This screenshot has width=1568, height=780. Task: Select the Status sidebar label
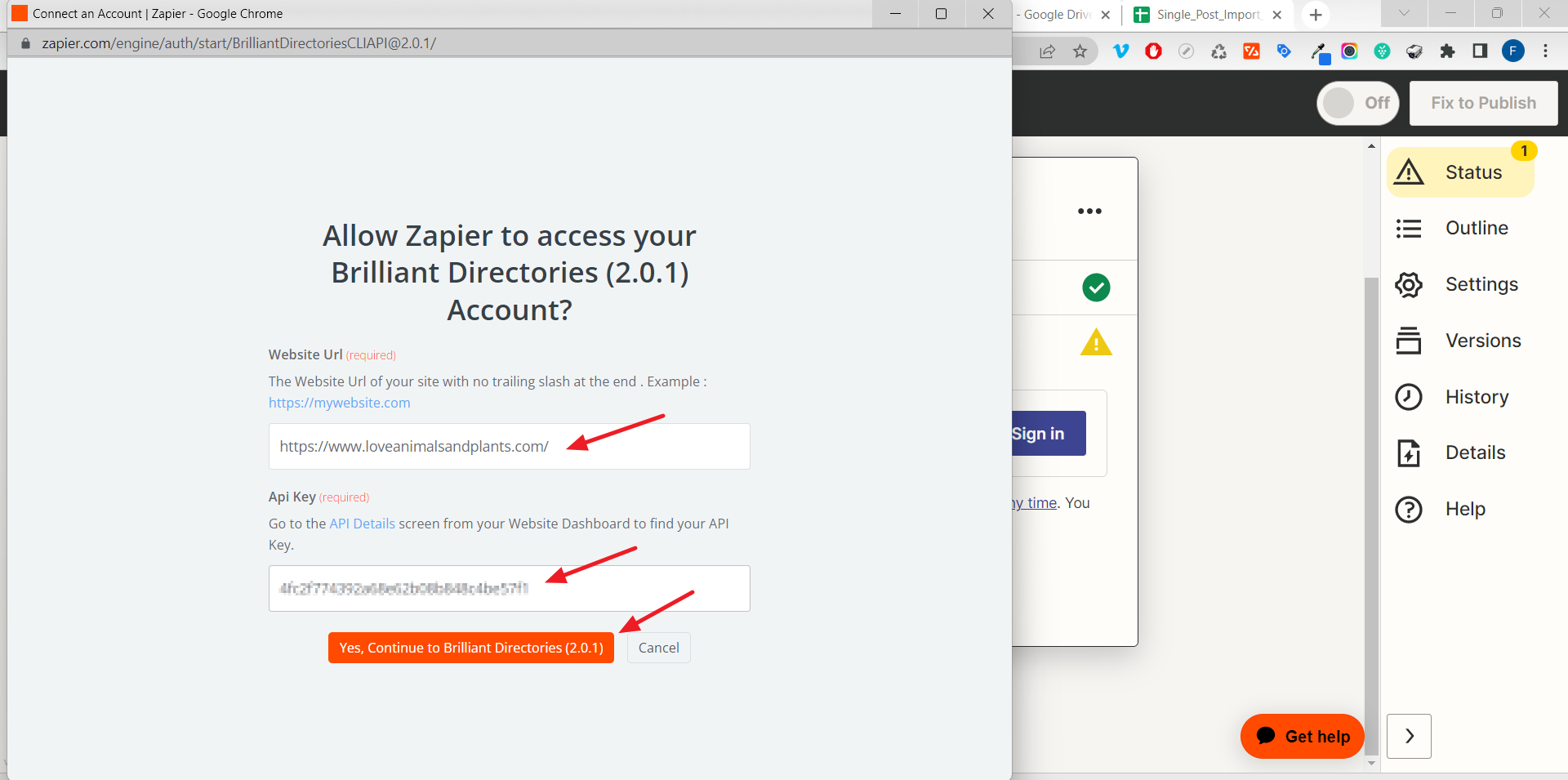click(1473, 172)
